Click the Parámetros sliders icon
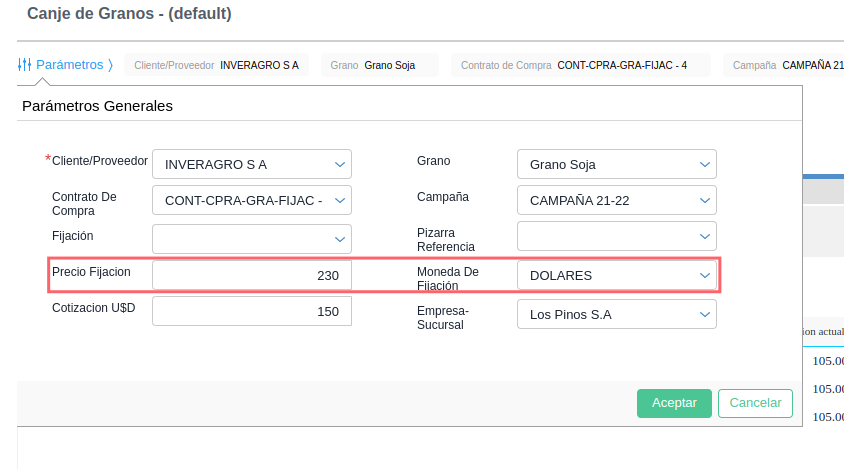Image resolution: width=844 pixels, height=469 pixels. [x=25, y=65]
